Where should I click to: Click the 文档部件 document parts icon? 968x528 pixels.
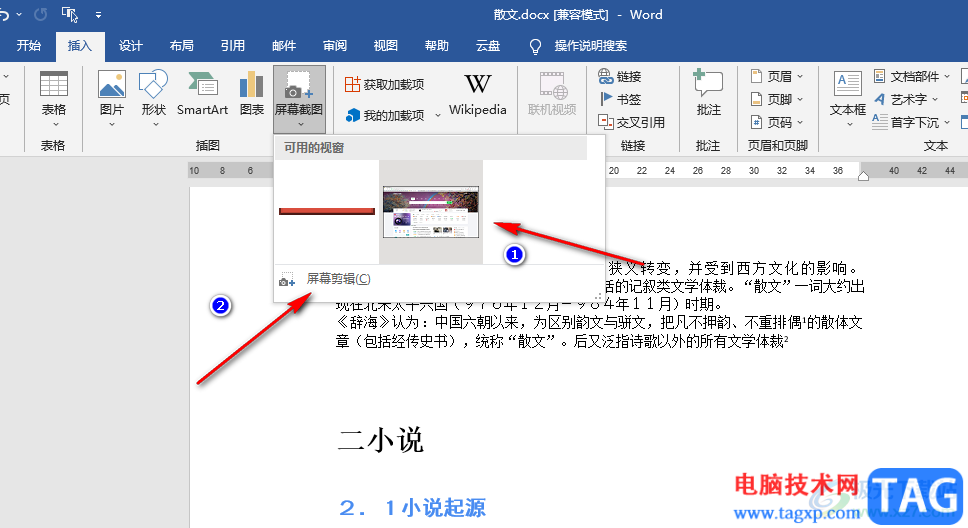pos(880,77)
